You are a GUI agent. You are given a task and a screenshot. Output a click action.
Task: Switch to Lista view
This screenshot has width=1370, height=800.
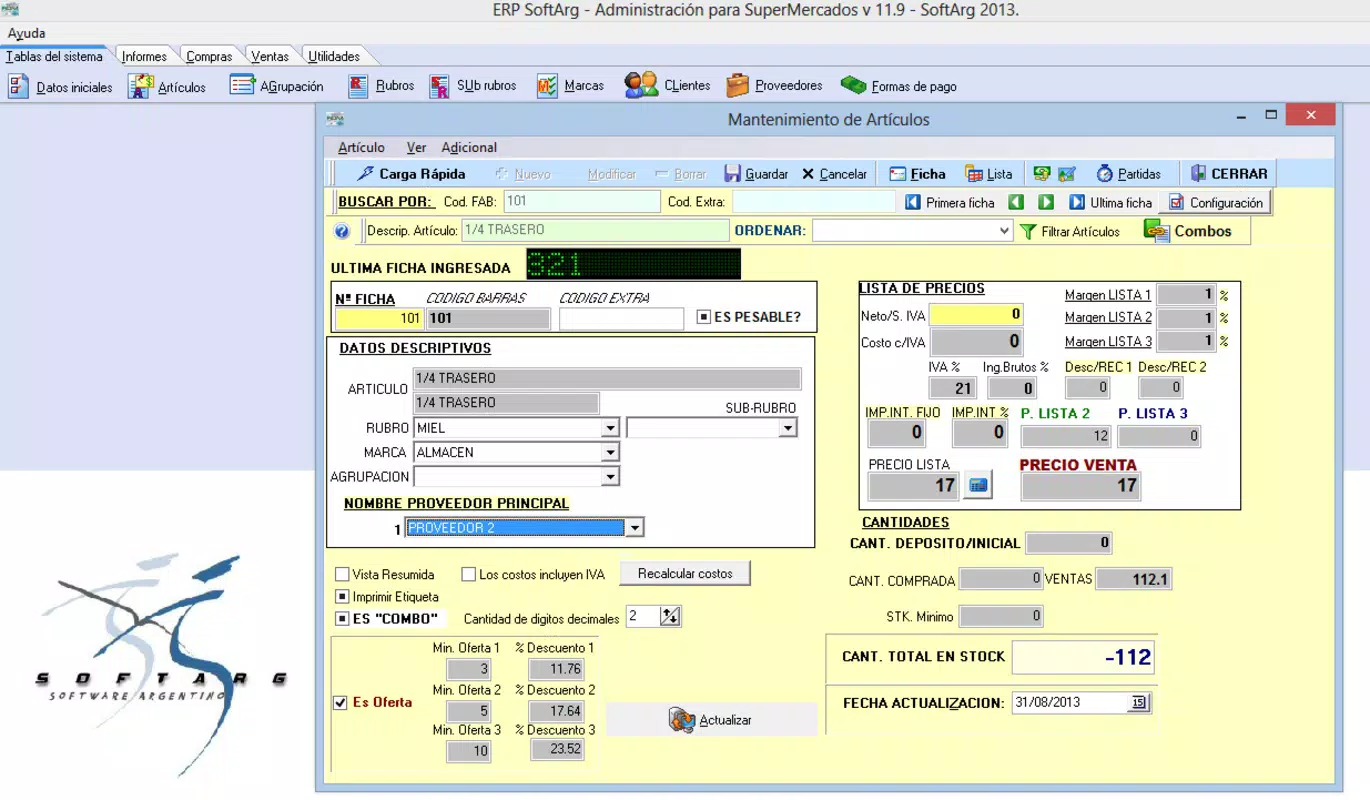(988, 174)
